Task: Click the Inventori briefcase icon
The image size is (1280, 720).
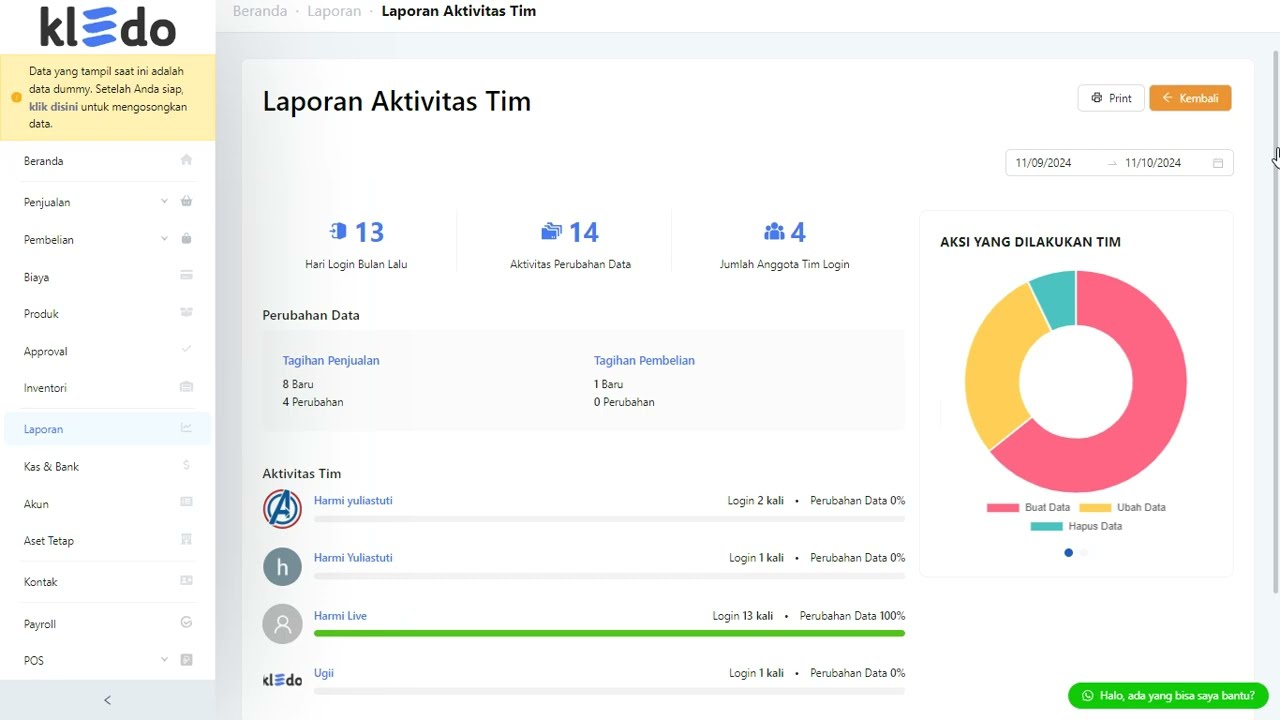Action: 186,387
